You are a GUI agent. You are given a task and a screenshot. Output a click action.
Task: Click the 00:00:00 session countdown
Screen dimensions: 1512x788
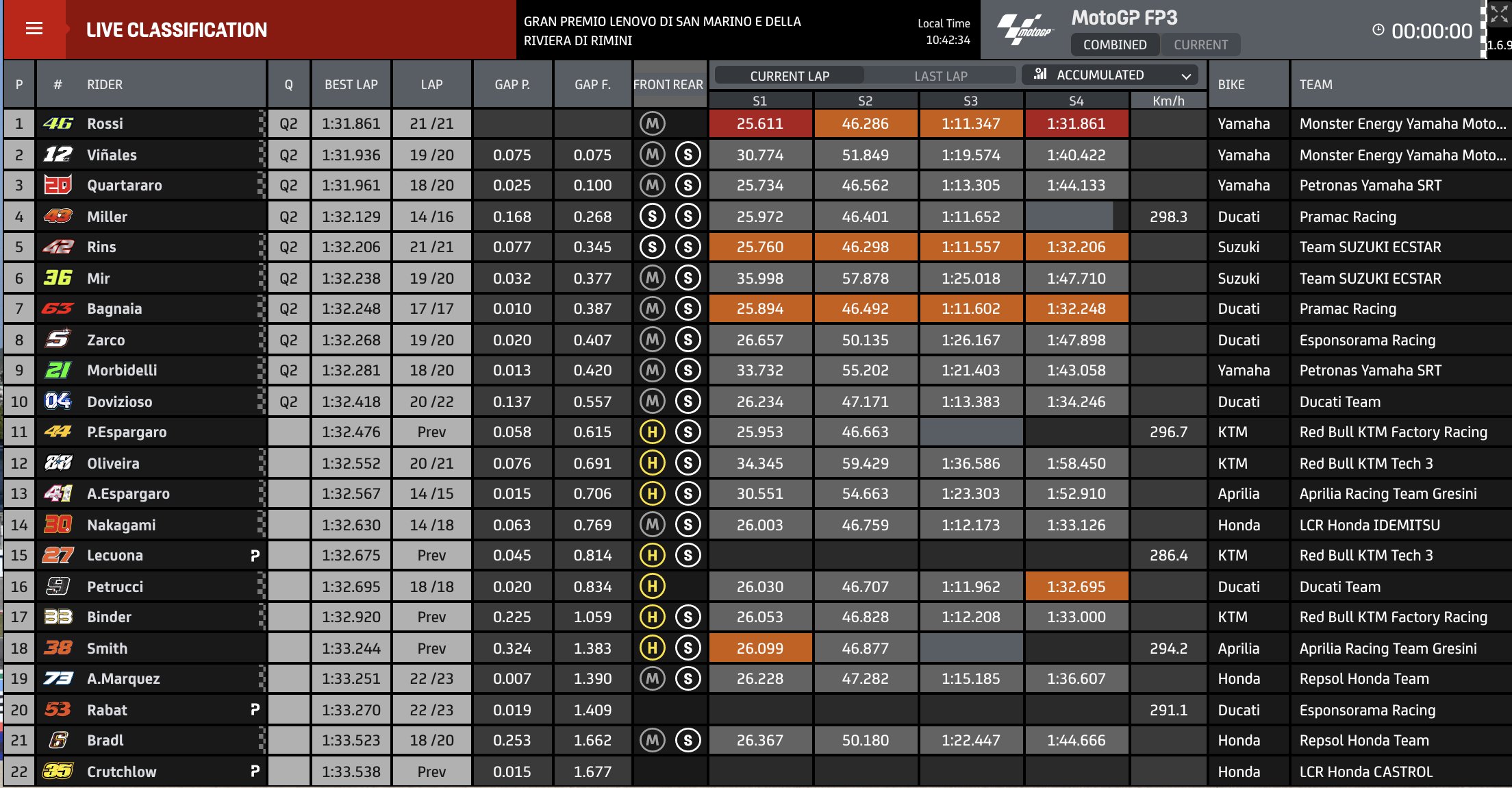pyautogui.click(x=1432, y=31)
